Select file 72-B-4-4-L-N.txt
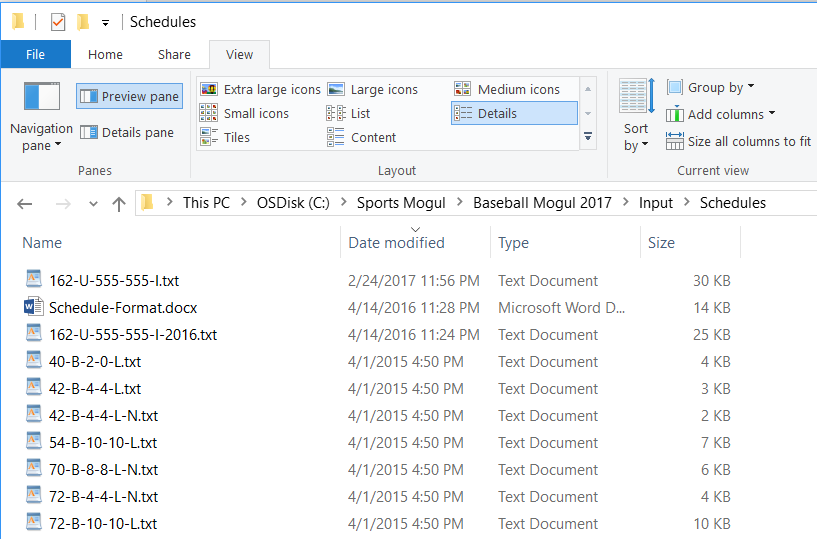 103,497
